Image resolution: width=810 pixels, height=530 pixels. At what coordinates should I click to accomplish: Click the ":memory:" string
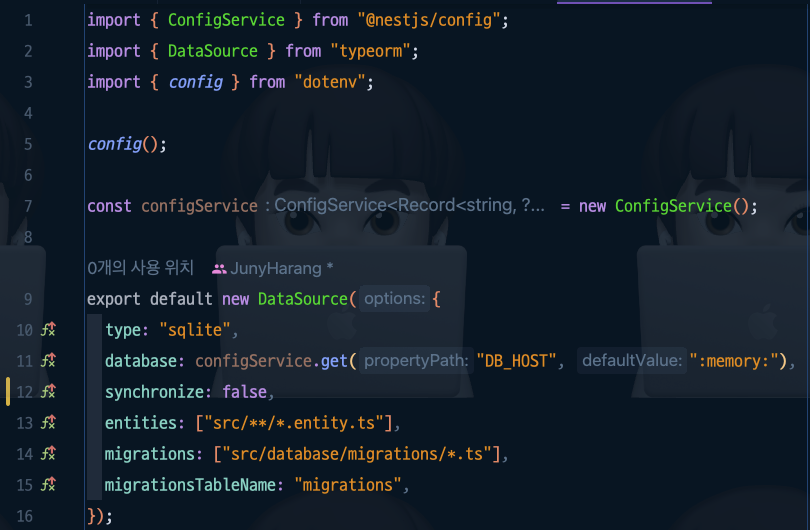pyautogui.click(x=734, y=361)
